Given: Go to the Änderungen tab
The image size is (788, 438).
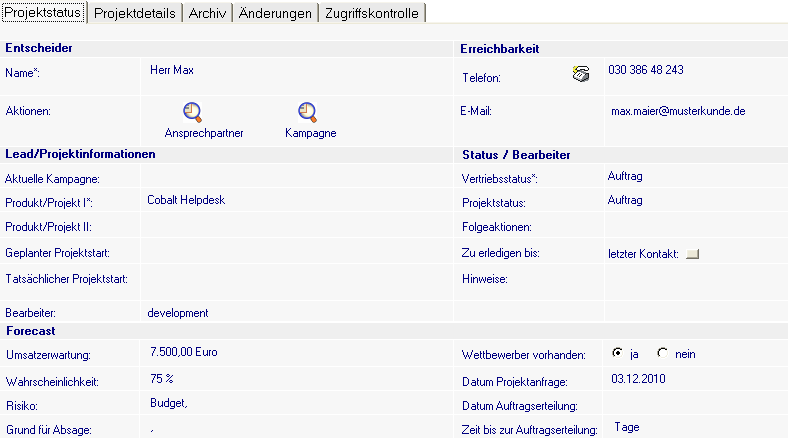Looking at the screenshot, I should [277, 13].
